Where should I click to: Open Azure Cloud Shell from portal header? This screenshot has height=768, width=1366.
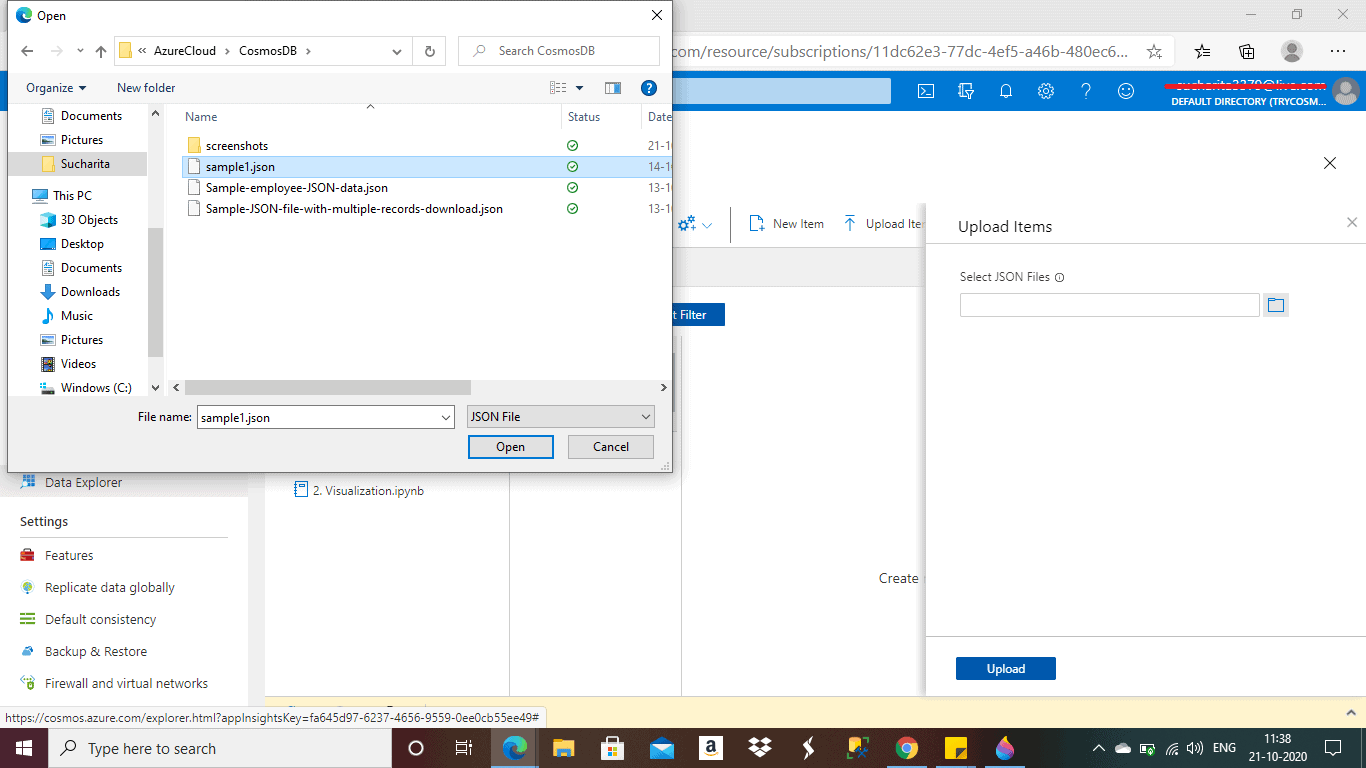pos(926,91)
